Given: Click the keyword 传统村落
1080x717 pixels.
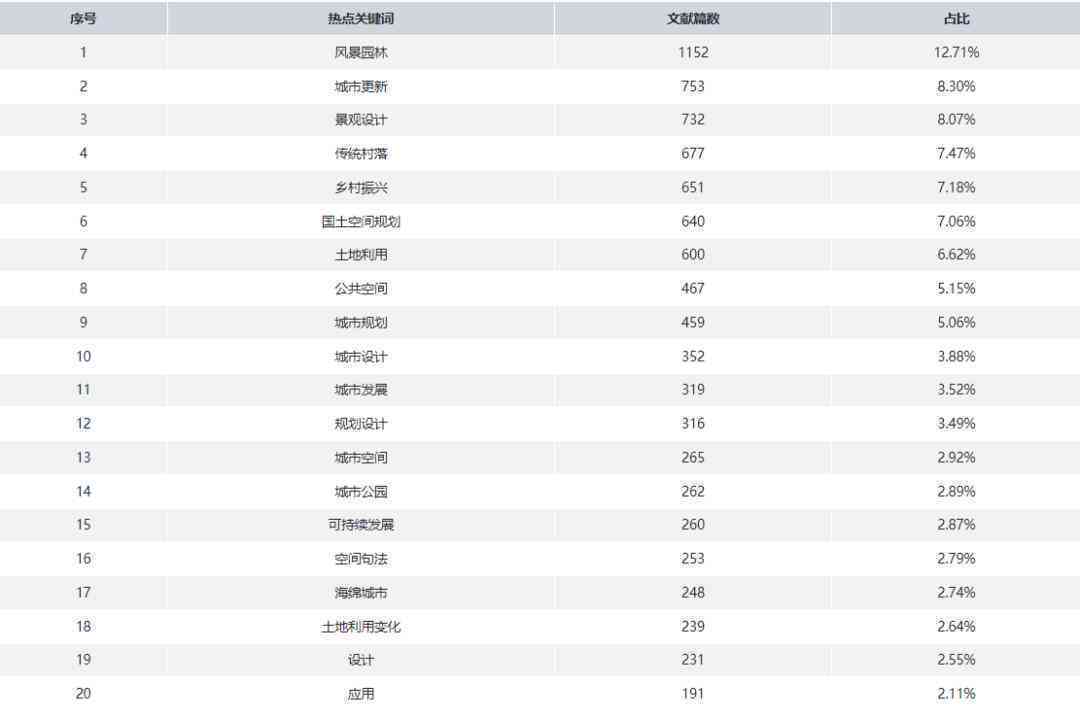Looking at the screenshot, I should tap(361, 154).
